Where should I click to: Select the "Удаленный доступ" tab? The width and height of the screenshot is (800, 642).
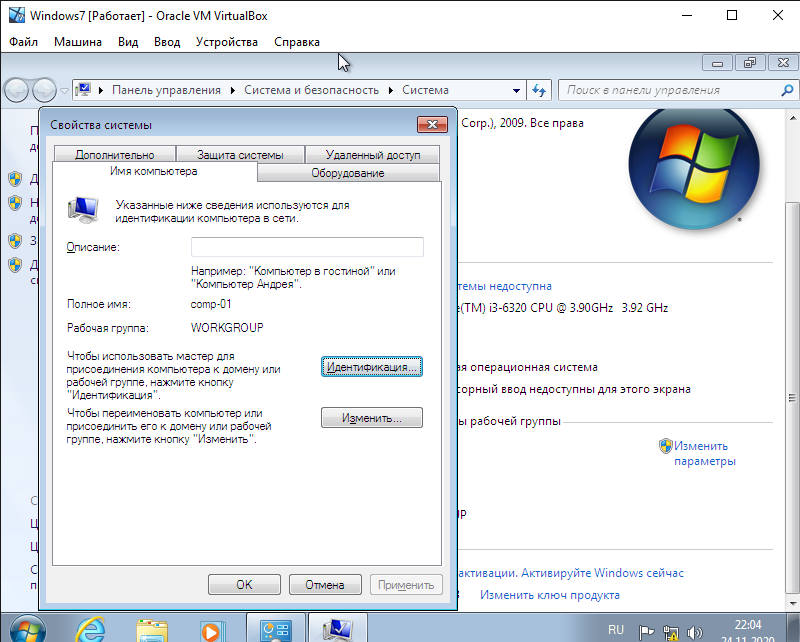[x=372, y=155]
